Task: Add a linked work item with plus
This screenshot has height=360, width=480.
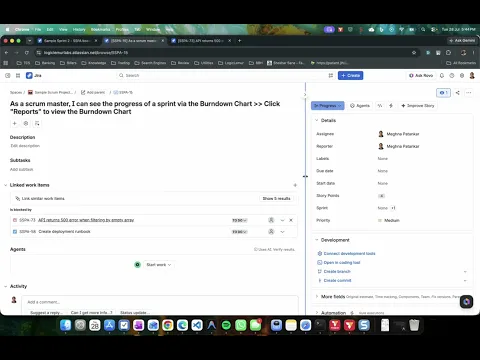Action: [295, 185]
